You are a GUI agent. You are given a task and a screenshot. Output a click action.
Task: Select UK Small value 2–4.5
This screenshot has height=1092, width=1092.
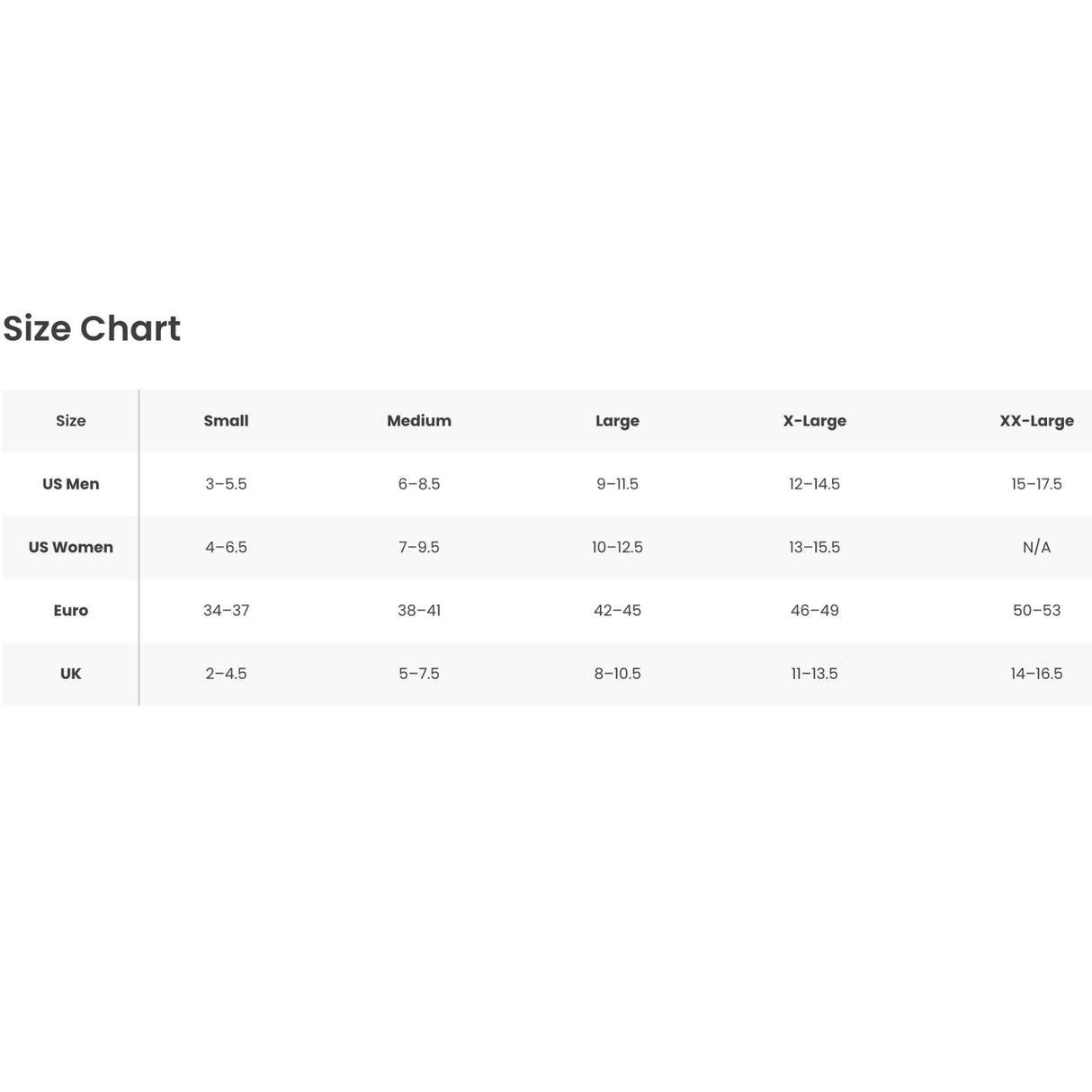[x=226, y=674]
